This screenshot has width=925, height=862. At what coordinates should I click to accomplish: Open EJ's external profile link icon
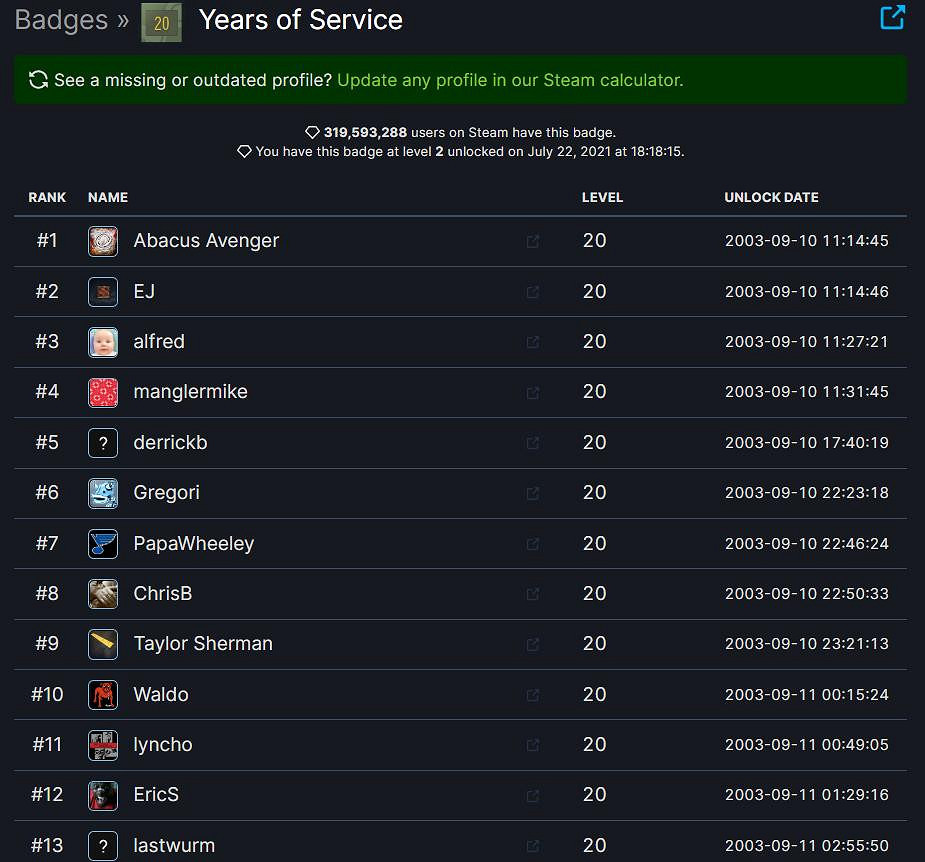532,292
